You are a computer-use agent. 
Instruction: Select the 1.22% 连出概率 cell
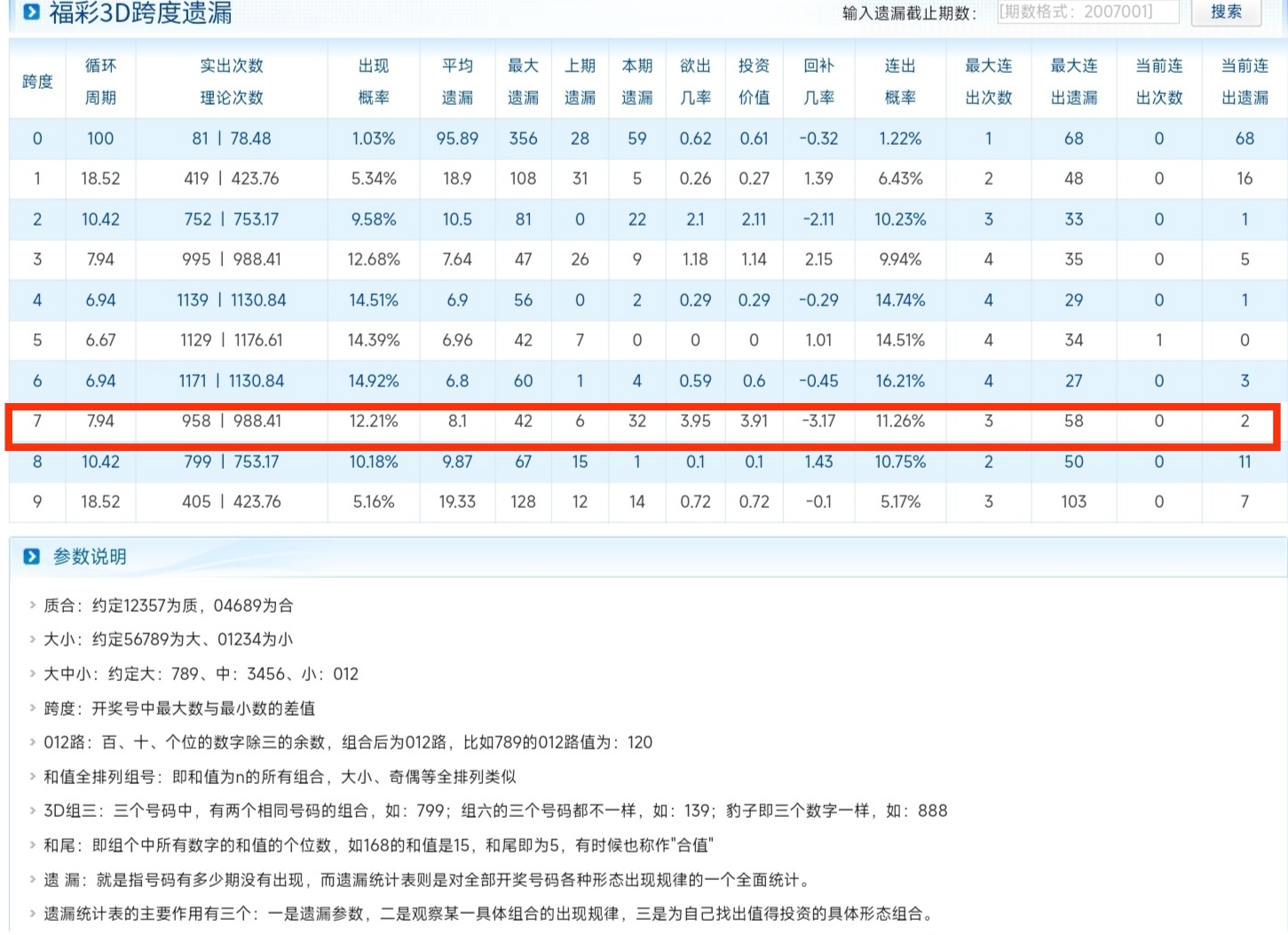(900, 139)
